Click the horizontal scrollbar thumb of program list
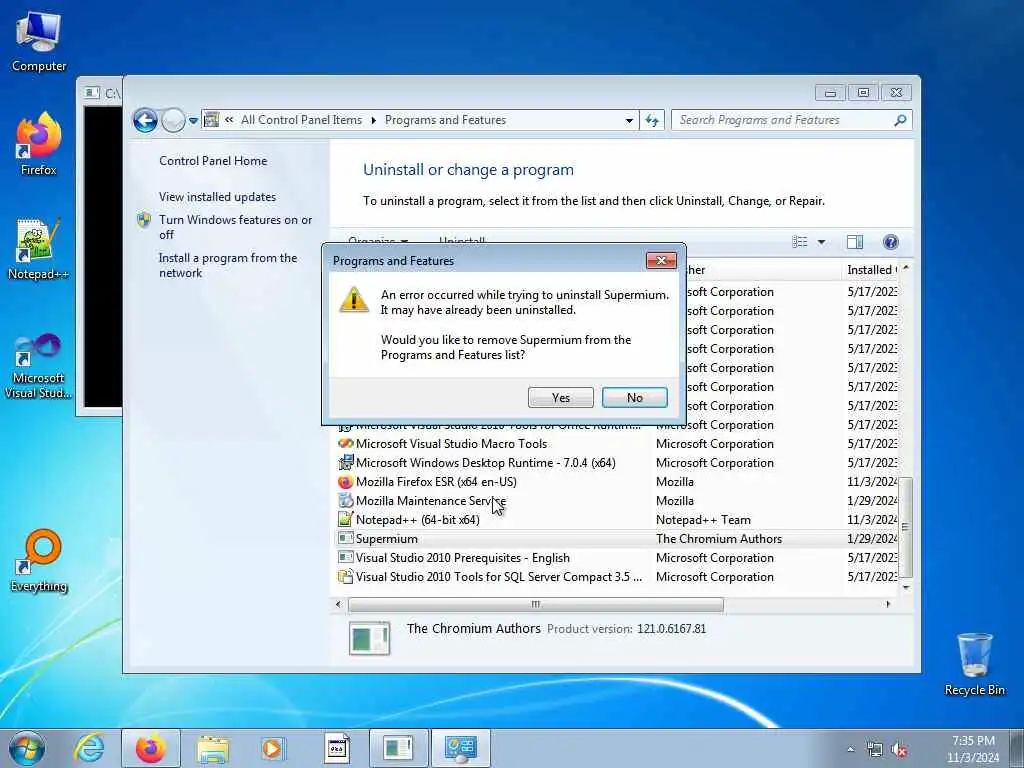The height and width of the screenshot is (768, 1024). pyautogui.click(x=536, y=605)
